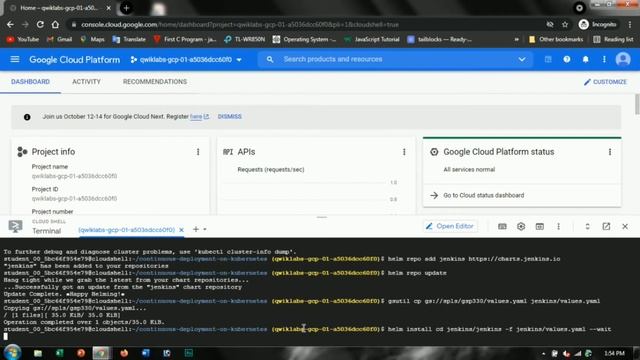Image resolution: width=640 pixels, height=360 pixels.
Task: Click the Project name value text
Action: tap(74, 176)
